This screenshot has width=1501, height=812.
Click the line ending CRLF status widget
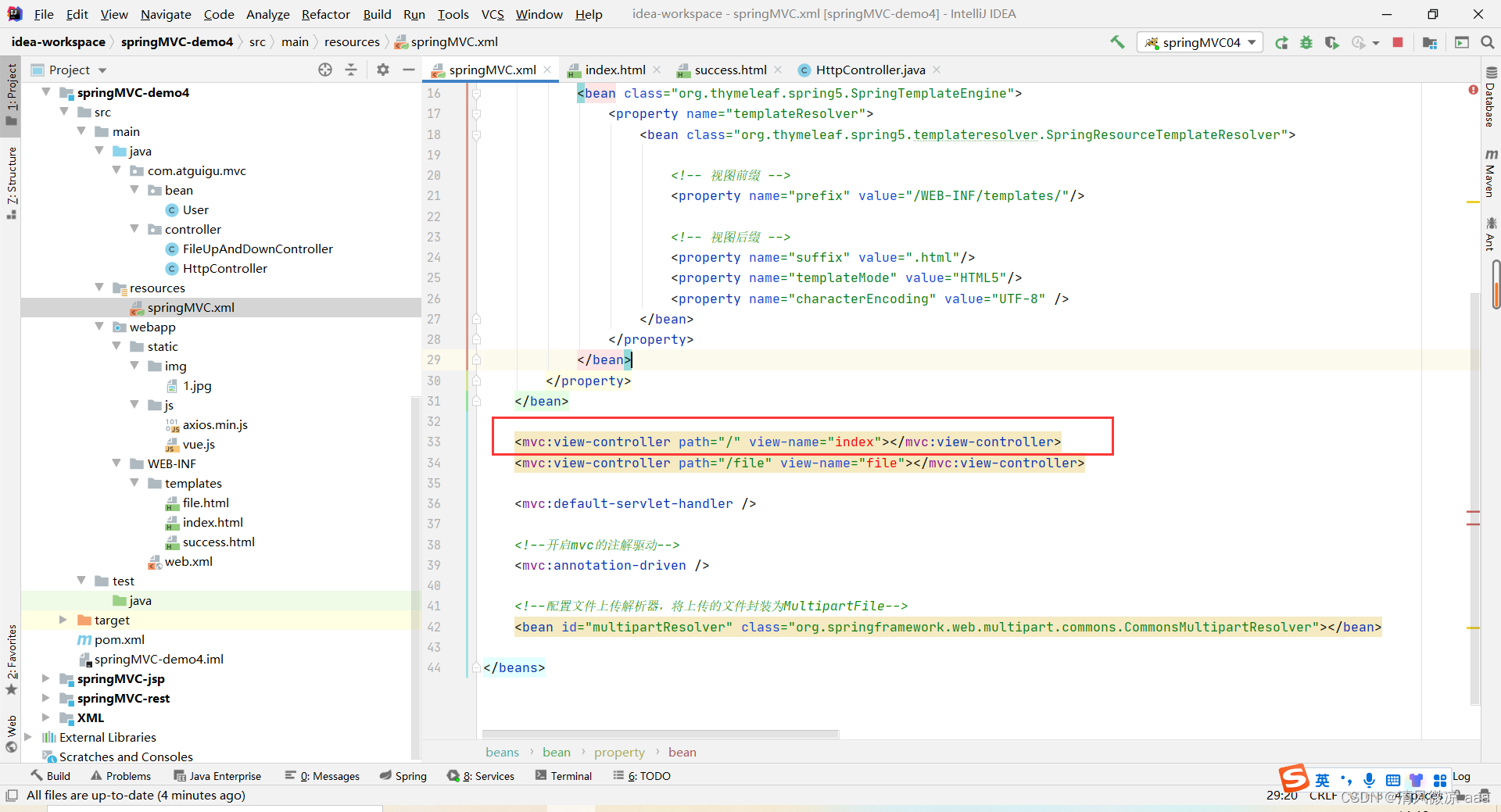coord(1323,796)
